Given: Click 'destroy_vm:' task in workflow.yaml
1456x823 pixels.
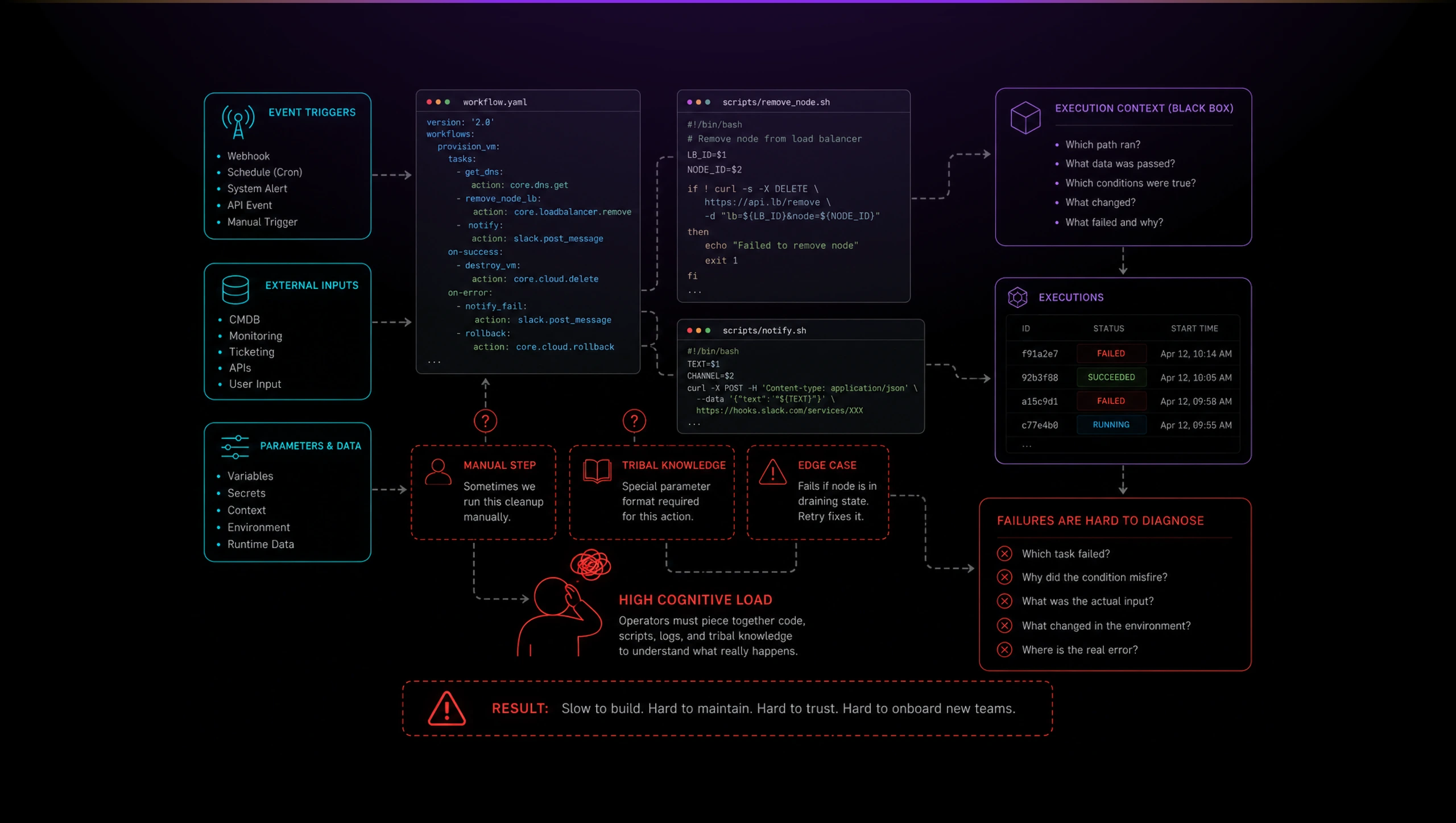Looking at the screenshot, I should tap(493, 266).
